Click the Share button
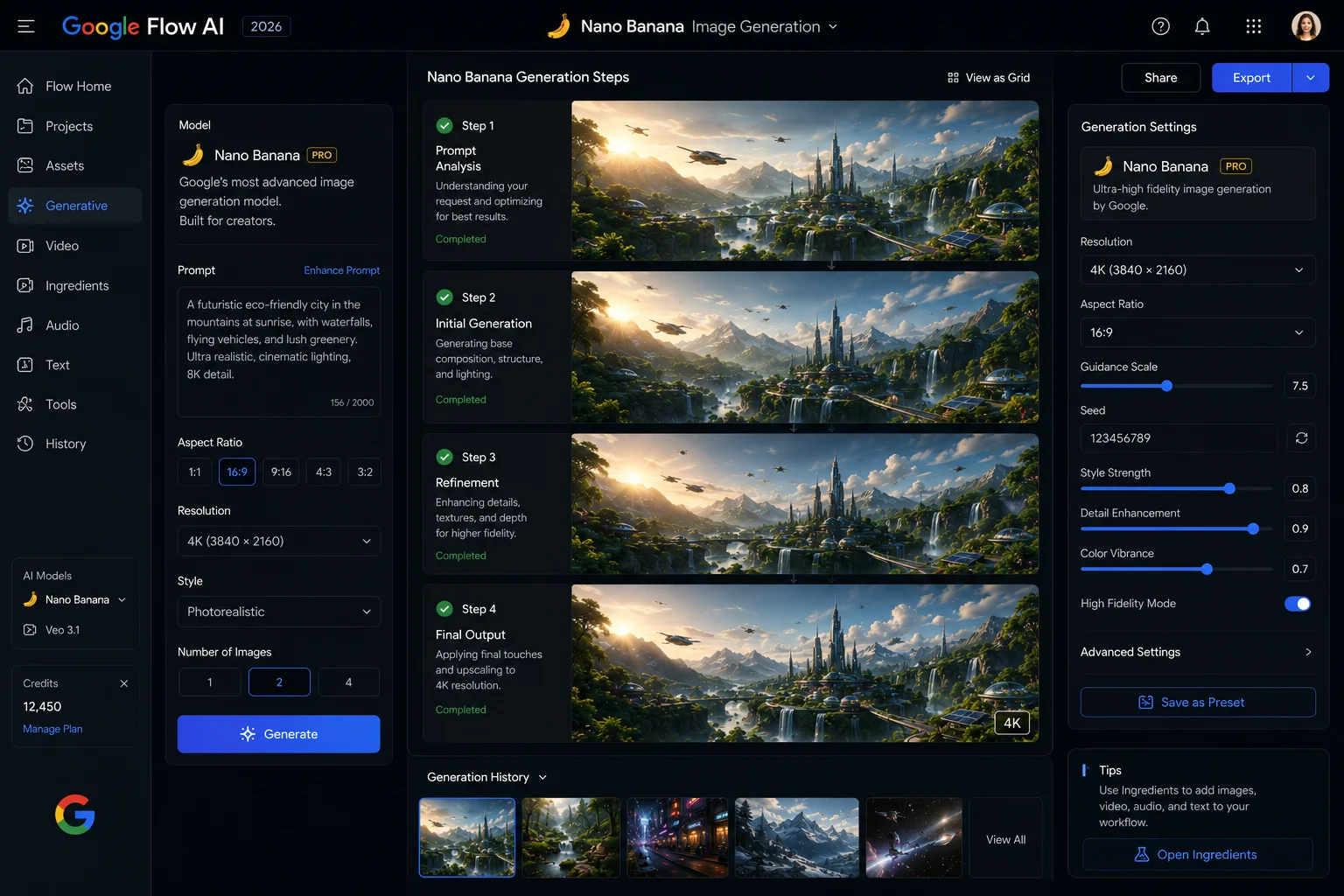The height and width of the screenshot is (896, 1344). pyautogui.click(x=1161, y=78)
